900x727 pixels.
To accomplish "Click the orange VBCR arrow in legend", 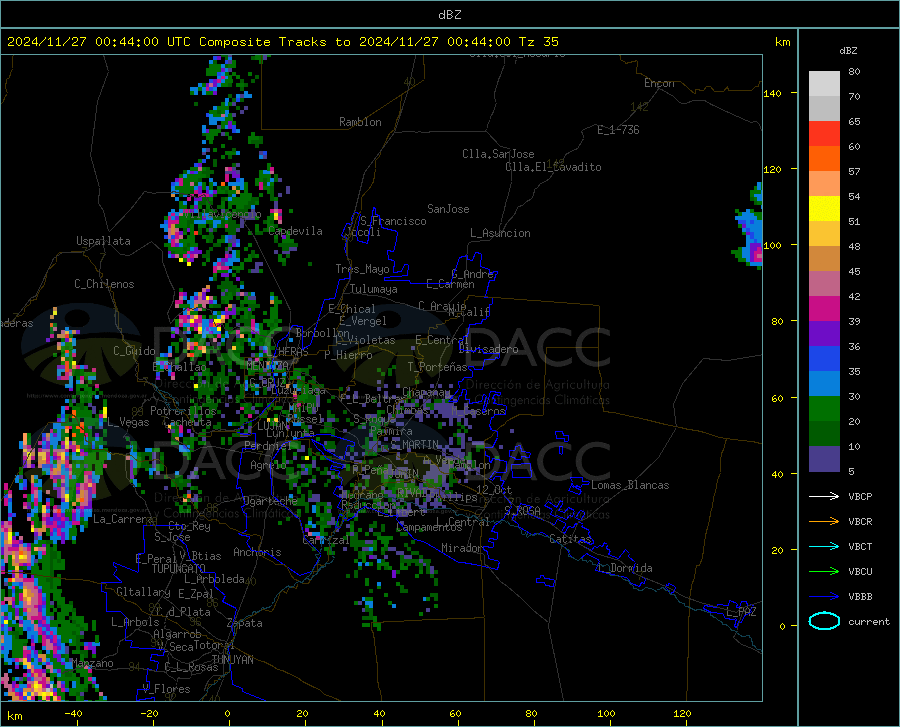I will [x=824, y=521].
